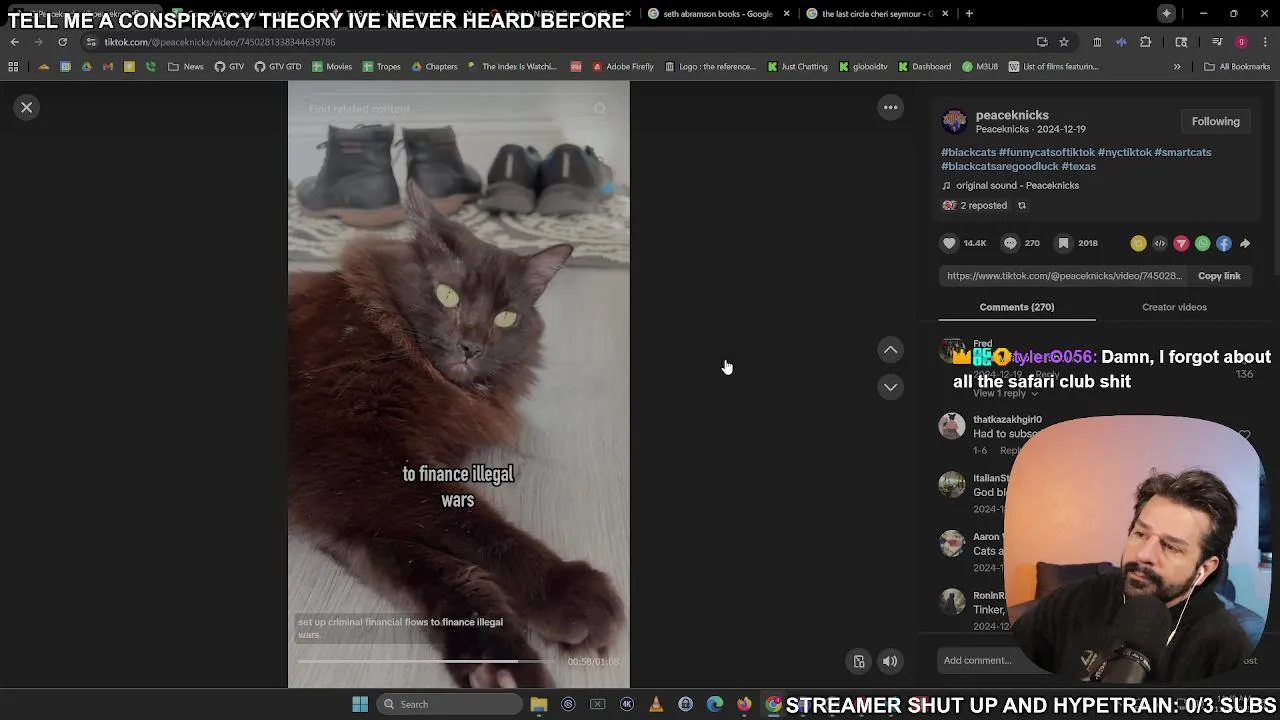Copy link to the video
The width and height of the screenshot is (1280, 720).
point(1219,276)
